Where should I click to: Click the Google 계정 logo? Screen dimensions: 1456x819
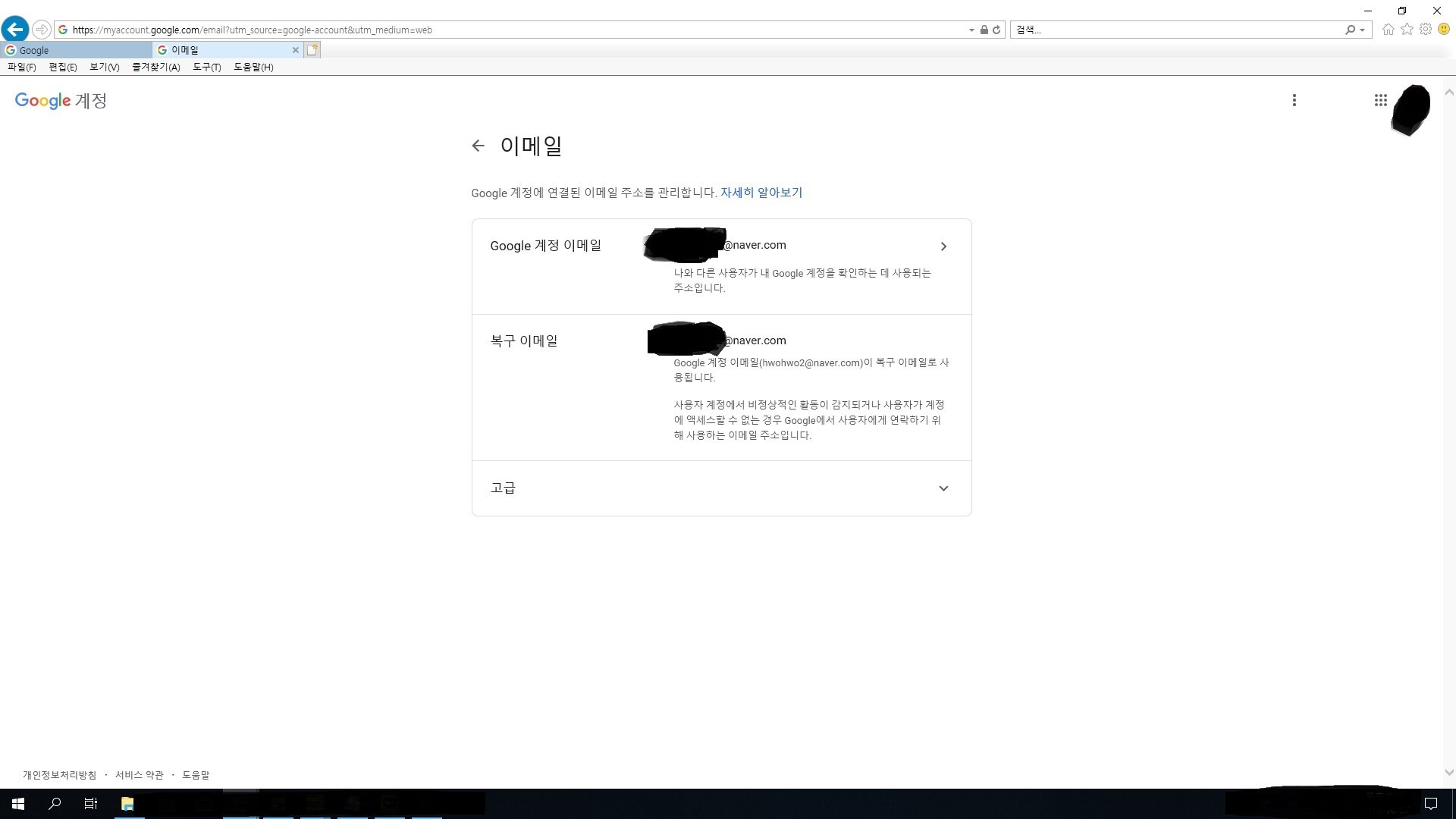pos(61,101)
